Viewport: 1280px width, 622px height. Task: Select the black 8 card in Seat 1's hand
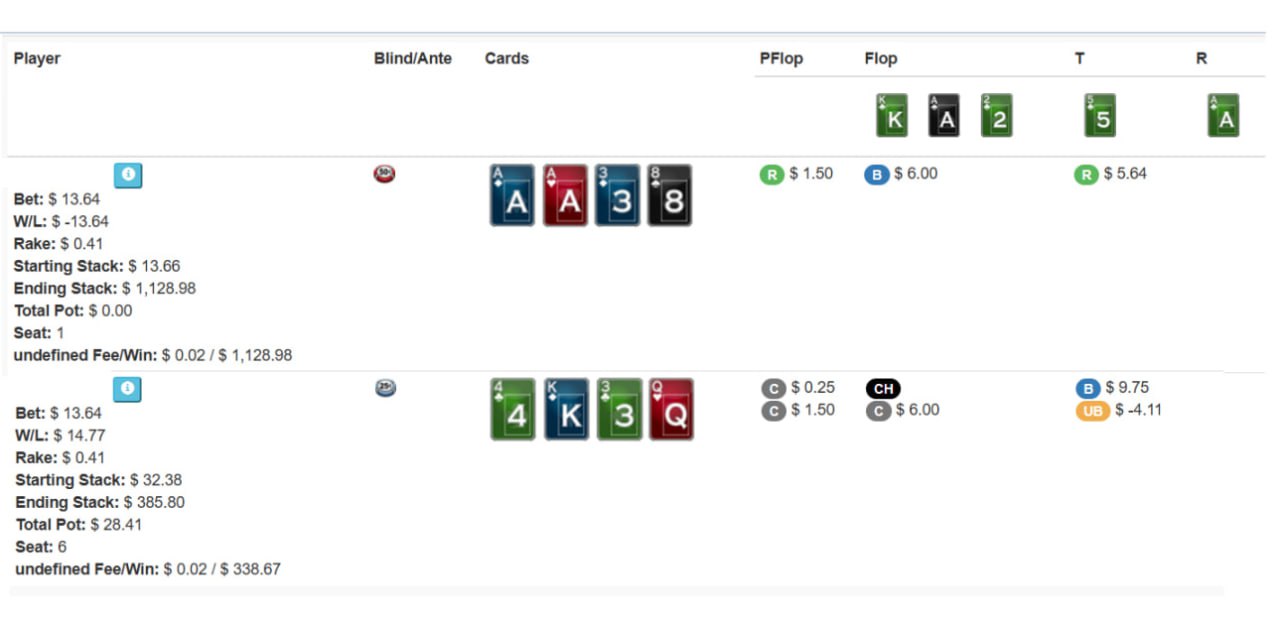point(669,195)
